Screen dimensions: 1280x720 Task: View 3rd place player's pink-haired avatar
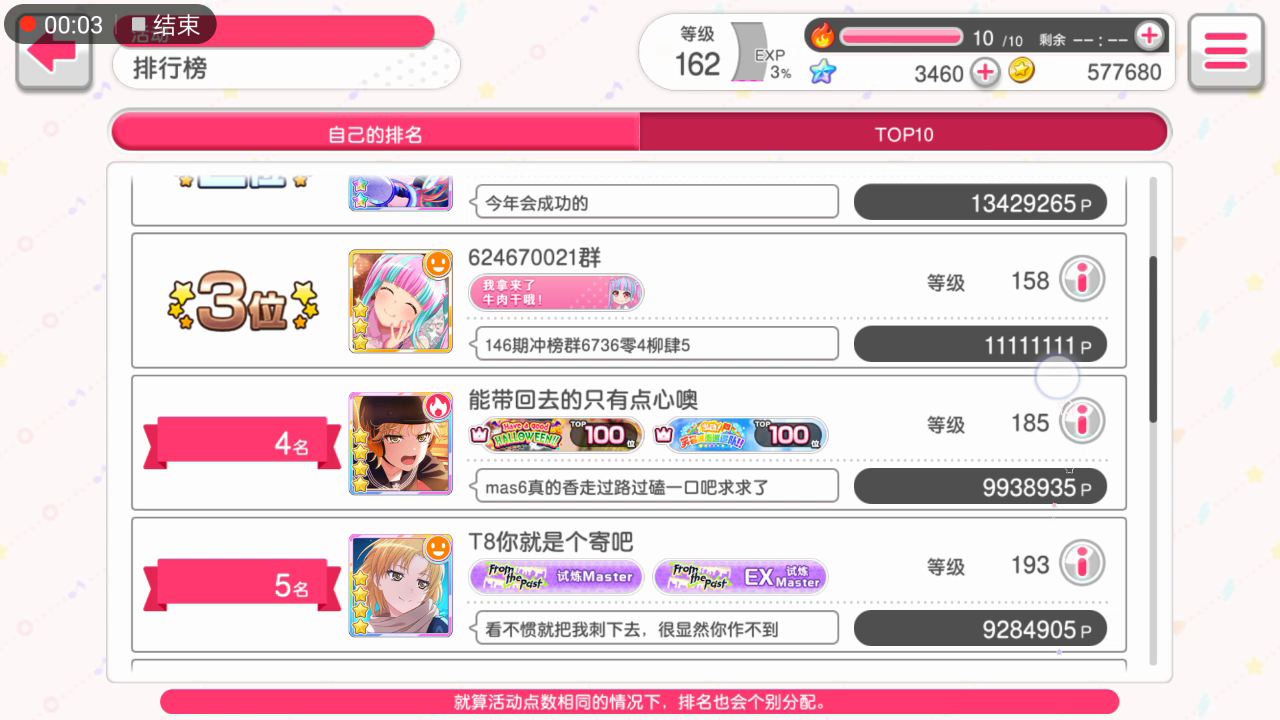400,301
